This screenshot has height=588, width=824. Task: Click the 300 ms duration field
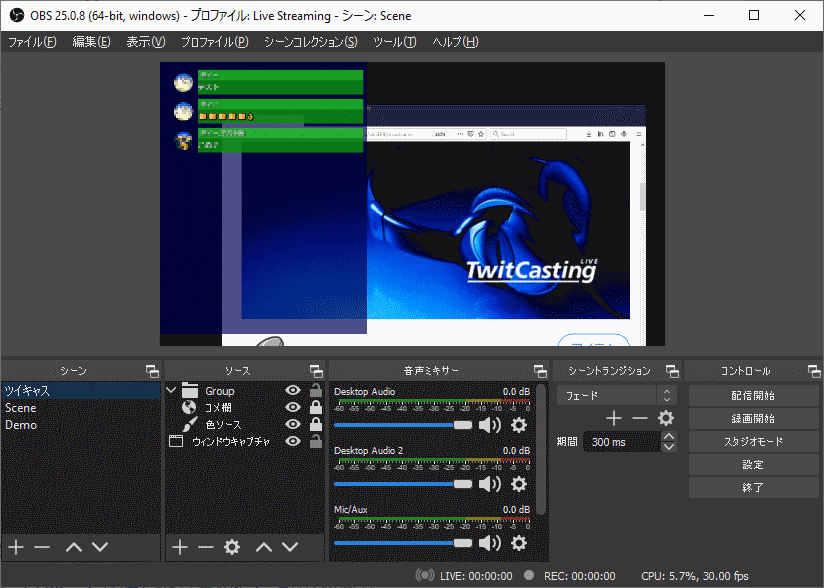coord(622,442)
